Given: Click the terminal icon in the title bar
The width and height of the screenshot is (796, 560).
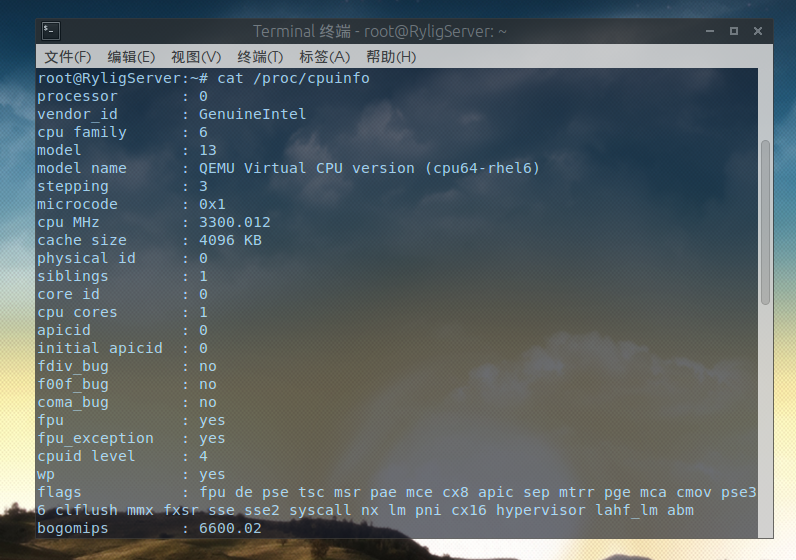Looking at the screenshot, I should tap(51, 31).
